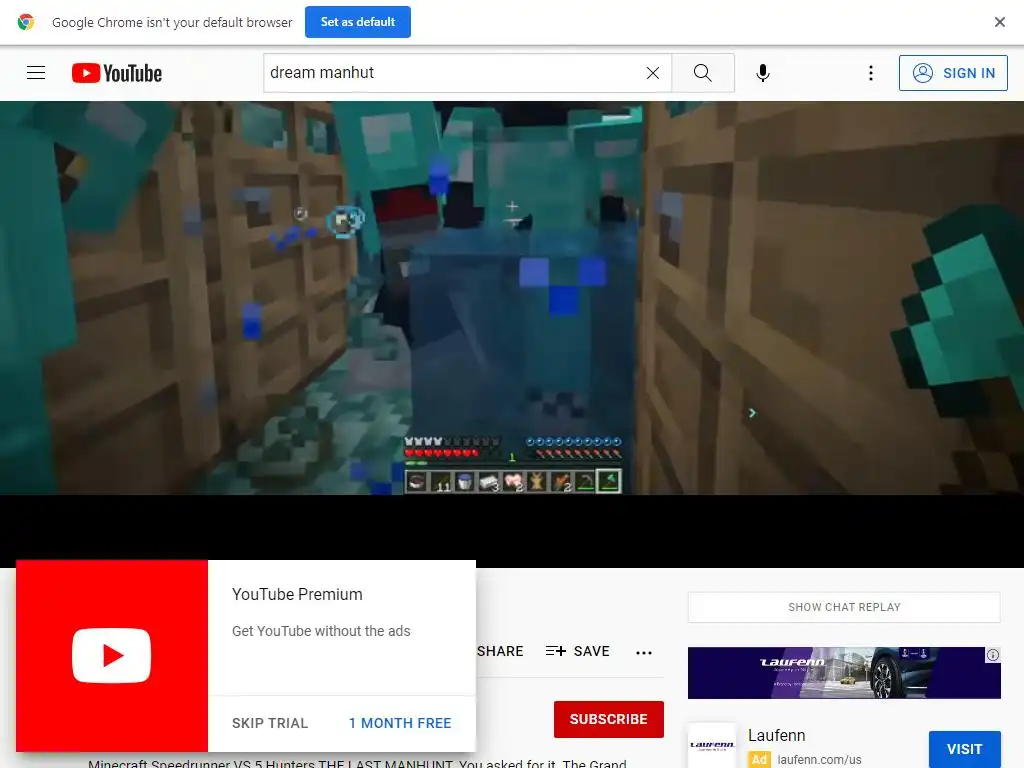This screenshot has height=768, width=1024.
Task: Click the ad info icon on Laufenn banner
Action: (x=993, y=655)
